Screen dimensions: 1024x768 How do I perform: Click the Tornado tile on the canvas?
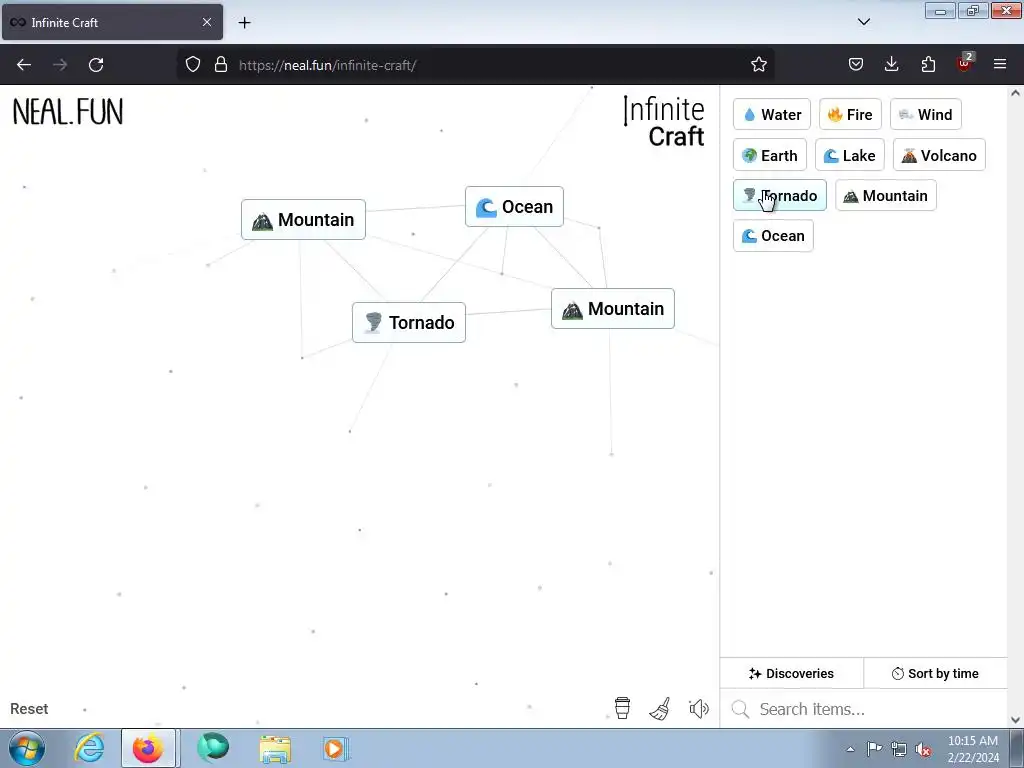pos(408,323)
